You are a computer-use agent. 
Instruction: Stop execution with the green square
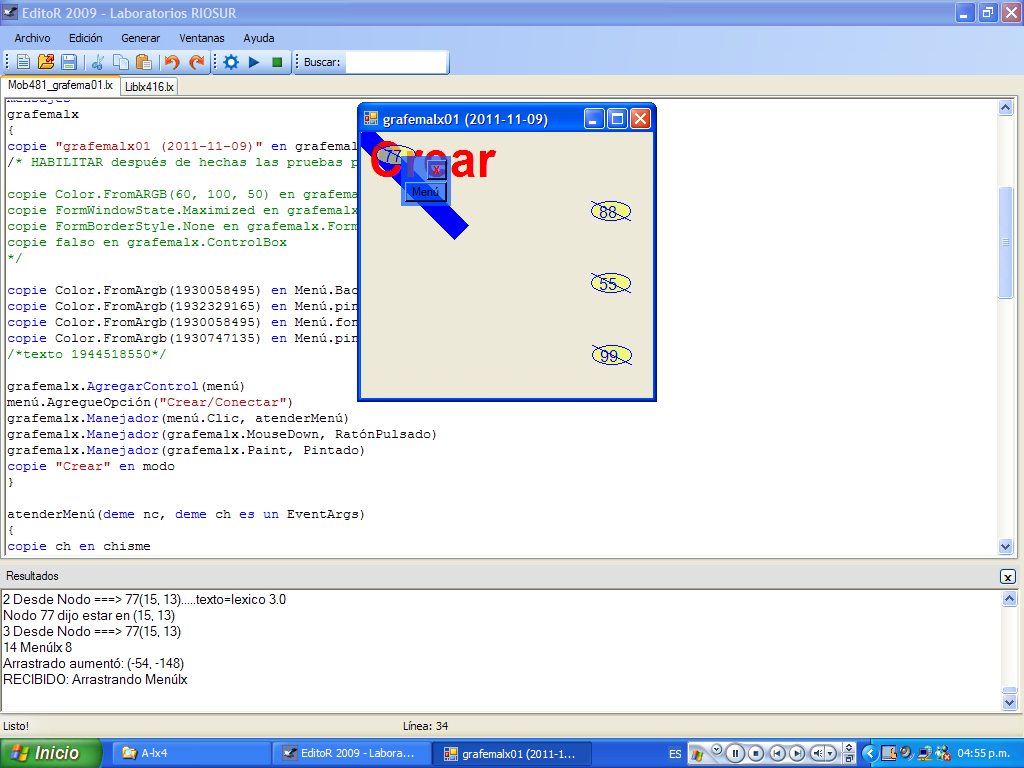pyautogui.click(x=277, y=62)
